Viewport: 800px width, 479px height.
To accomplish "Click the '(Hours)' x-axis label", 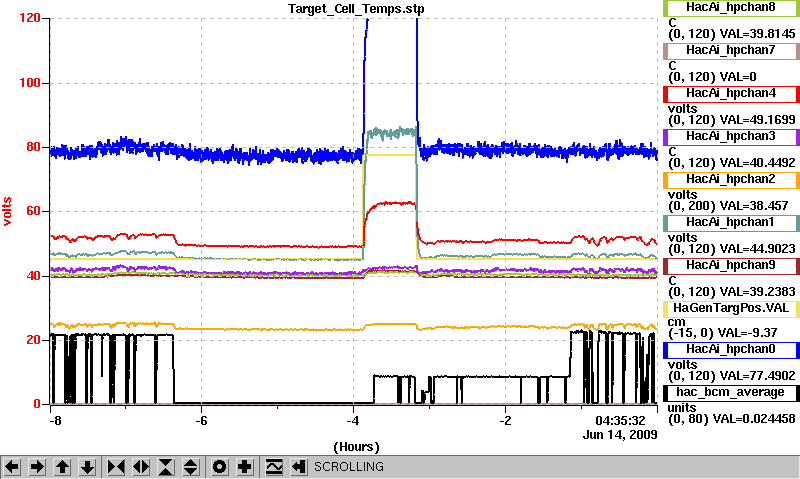I will coord(356,447).
